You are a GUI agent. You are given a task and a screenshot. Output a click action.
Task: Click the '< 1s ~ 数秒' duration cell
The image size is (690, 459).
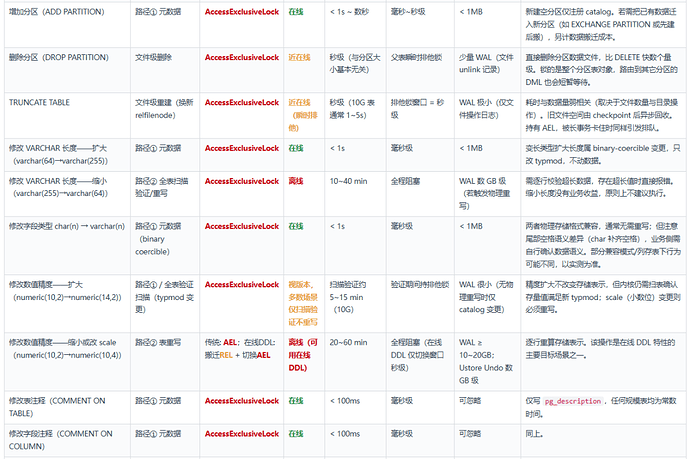point(356,24)
